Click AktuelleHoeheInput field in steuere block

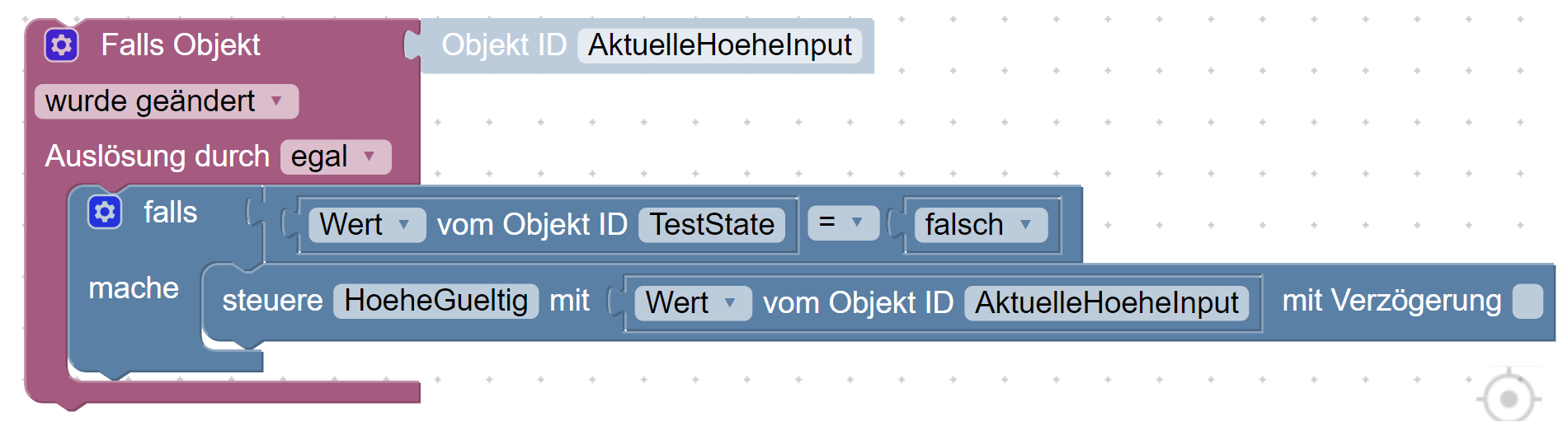(x=1107, y=303)
